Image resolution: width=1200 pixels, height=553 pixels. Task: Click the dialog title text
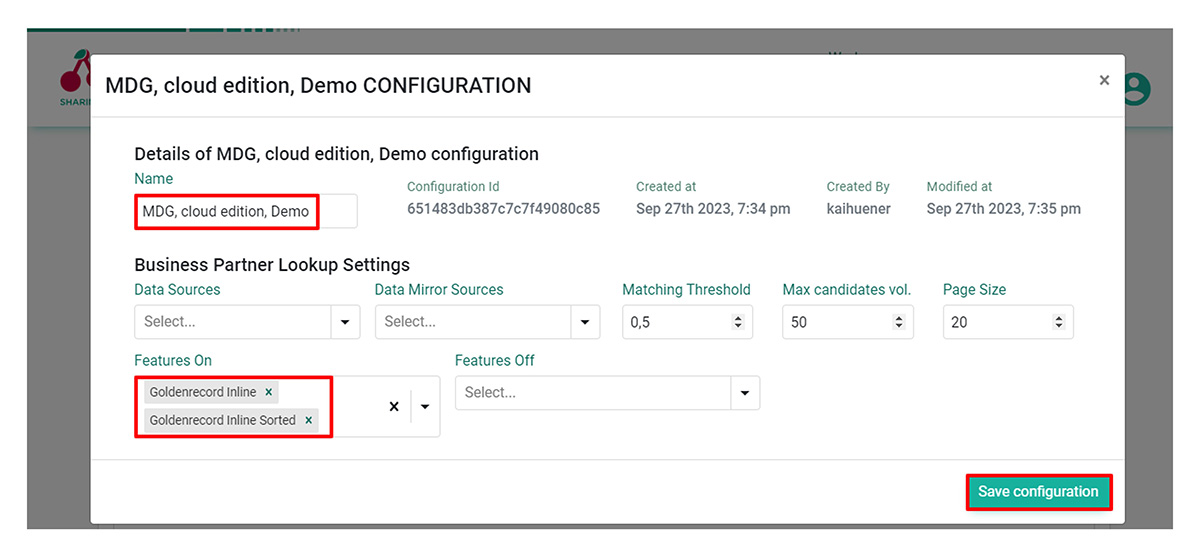click(318, 86)
